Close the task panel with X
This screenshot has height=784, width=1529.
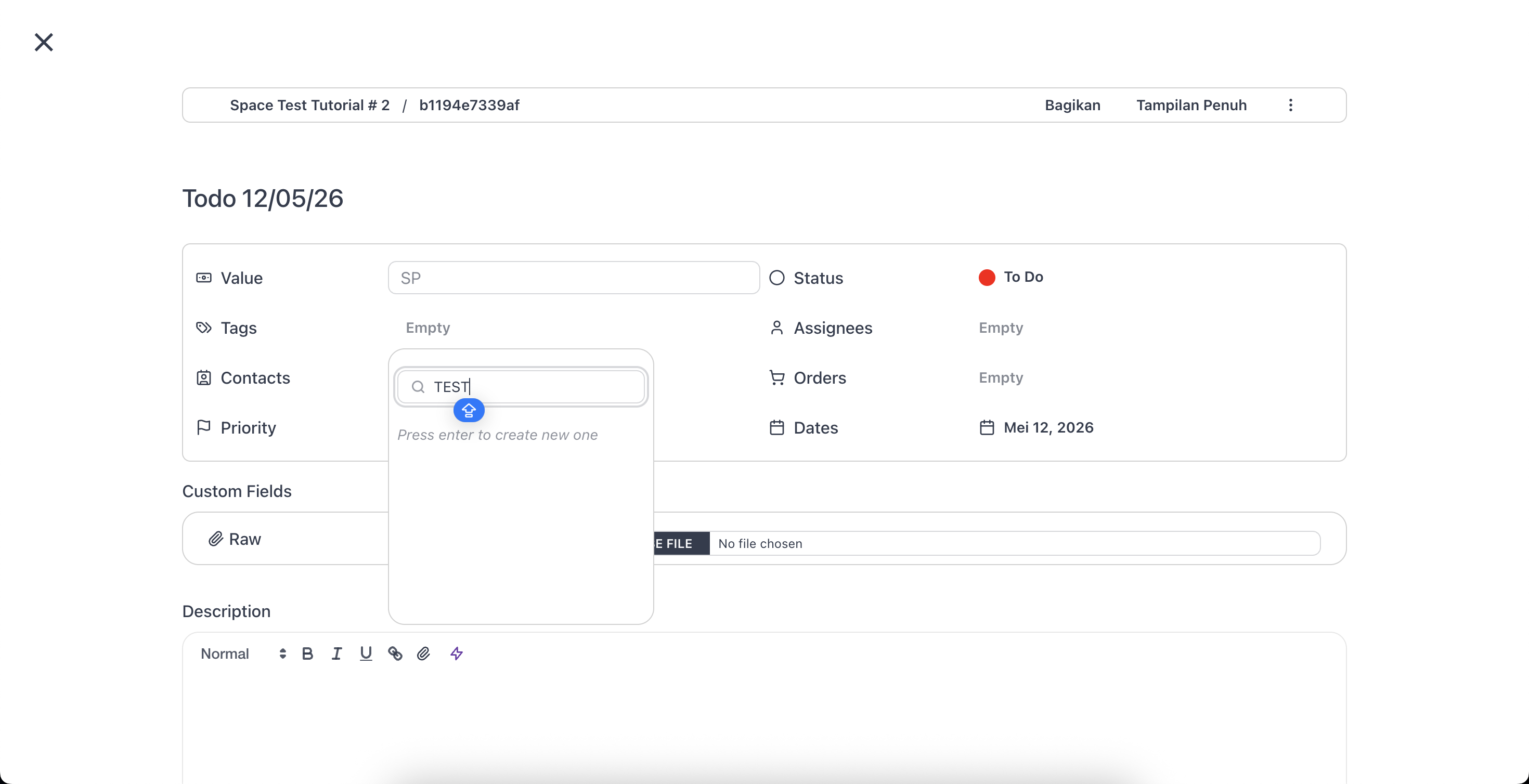pyautogui.click(x=44, y=42)
